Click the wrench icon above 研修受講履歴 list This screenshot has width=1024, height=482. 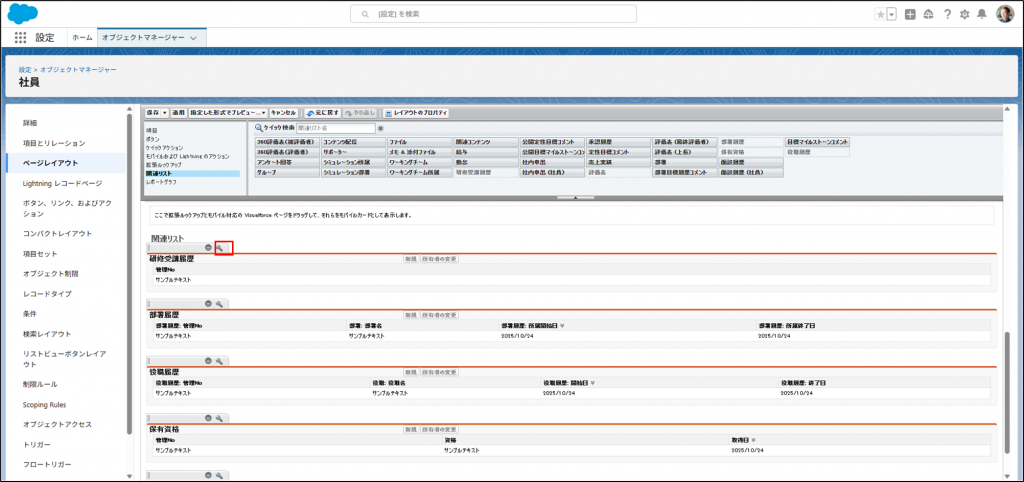click(220, 247)
